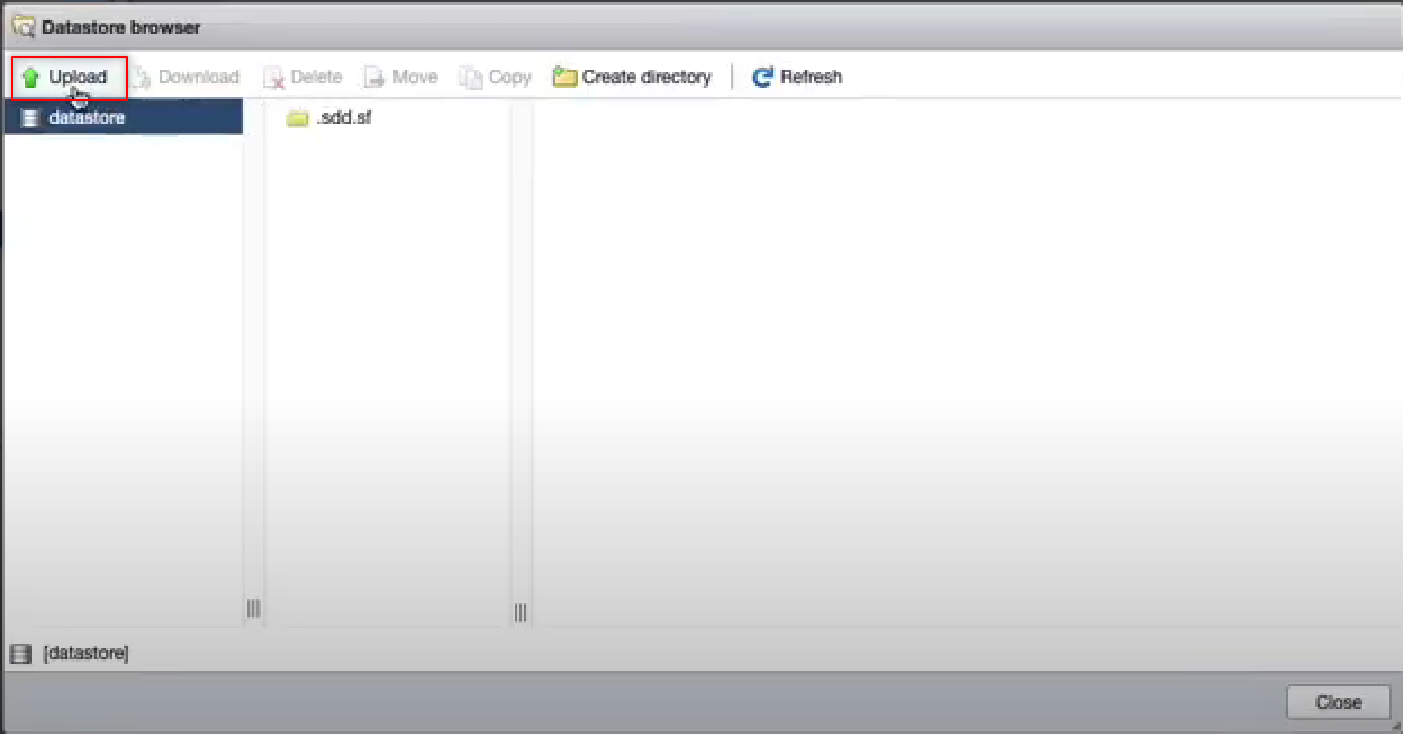
Task: Click the .sdd.sf yellow folder icon
Action: pyautogui.click(x=297, y=118)
